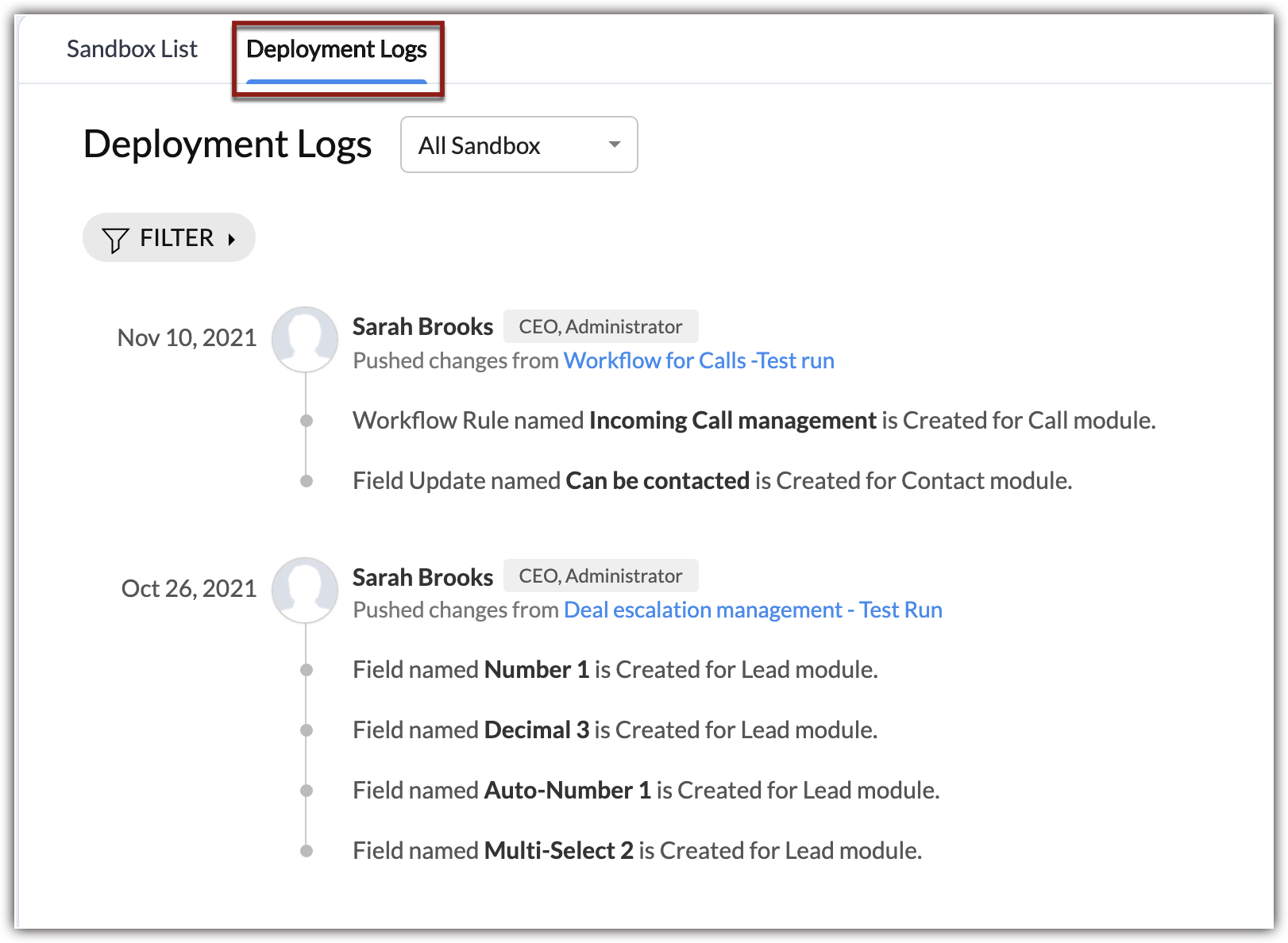Click timeline bullet beside Decimal 3 field
Screen dimensions: 1288x943
click(x=307, y=730)
